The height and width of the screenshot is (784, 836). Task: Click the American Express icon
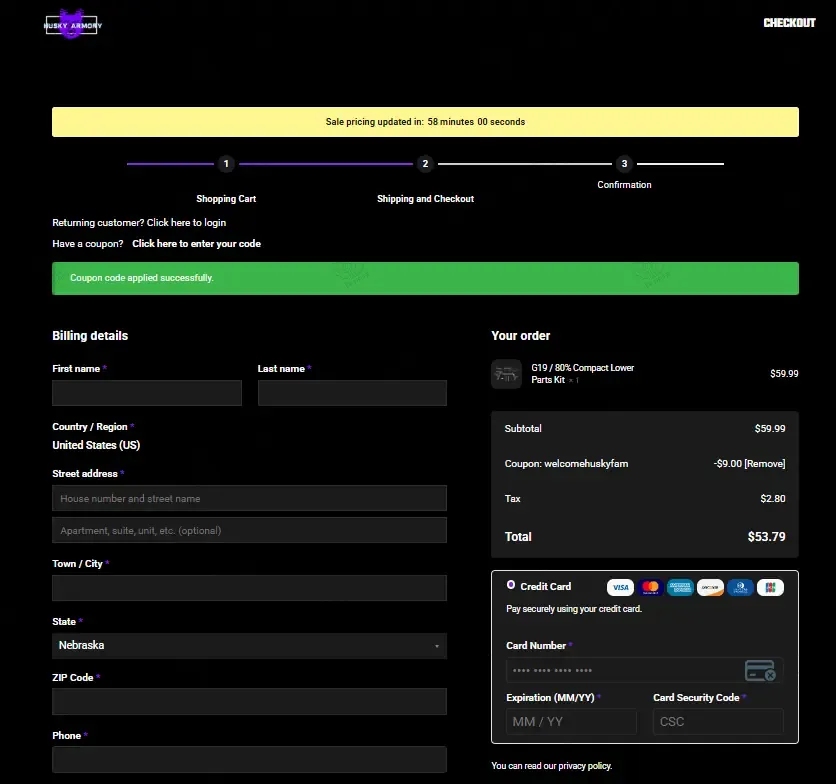click(680, 588)
